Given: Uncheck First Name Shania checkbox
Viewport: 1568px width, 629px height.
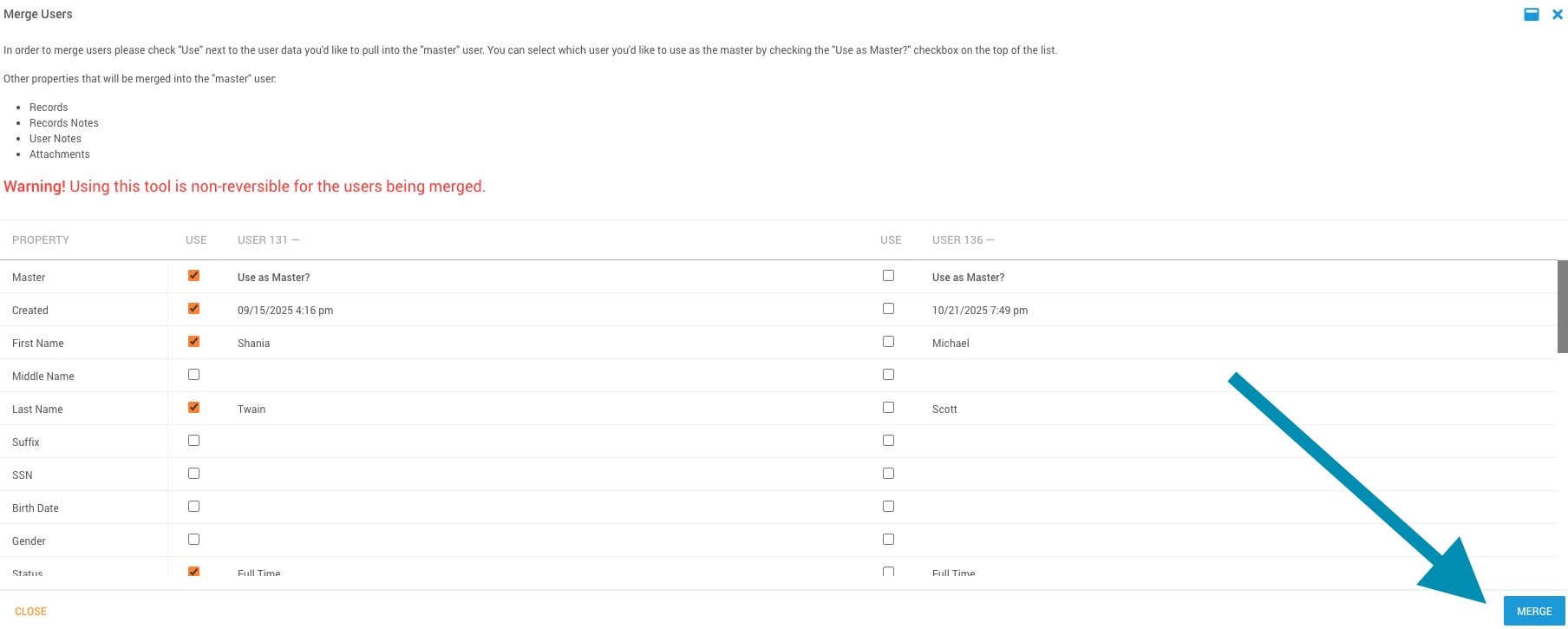Looking at the screenshot, I should click(193, 342).
